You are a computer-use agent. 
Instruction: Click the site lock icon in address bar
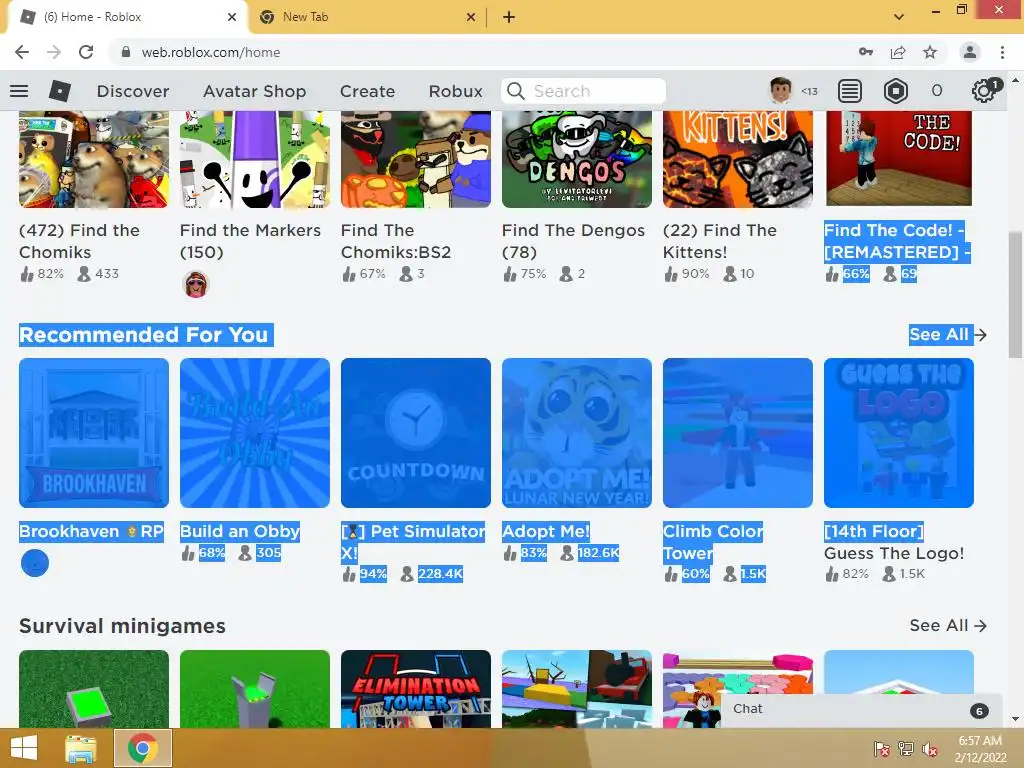tap(126, 52)
